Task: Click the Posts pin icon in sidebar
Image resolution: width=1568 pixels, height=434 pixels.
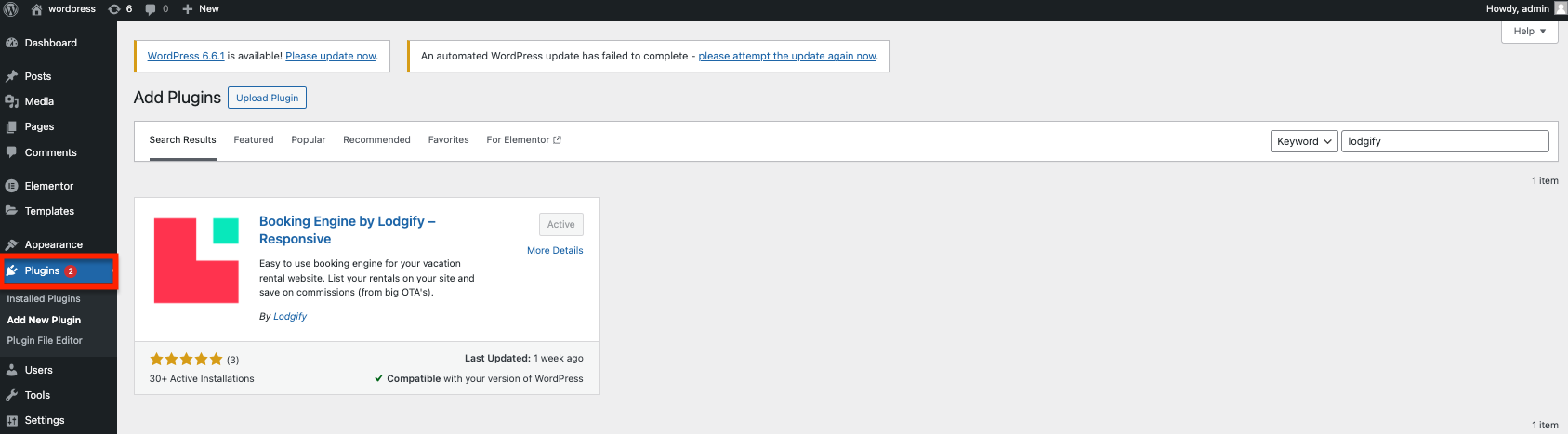Action: coord(12,76)
